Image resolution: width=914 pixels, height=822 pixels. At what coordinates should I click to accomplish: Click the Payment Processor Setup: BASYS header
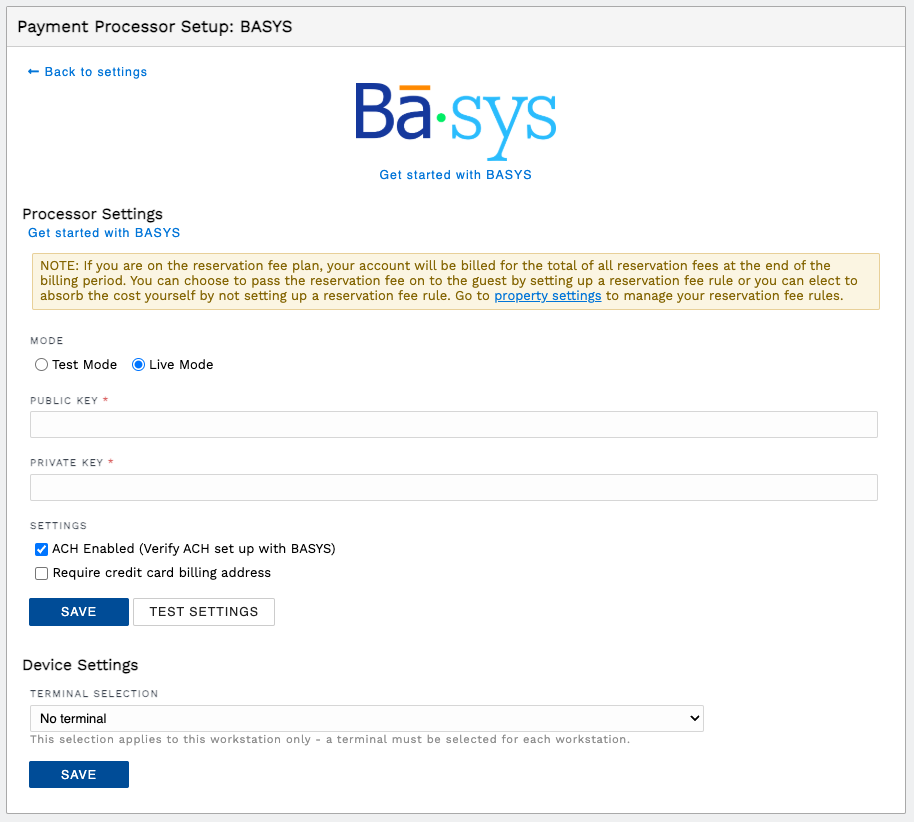(154, 27)
